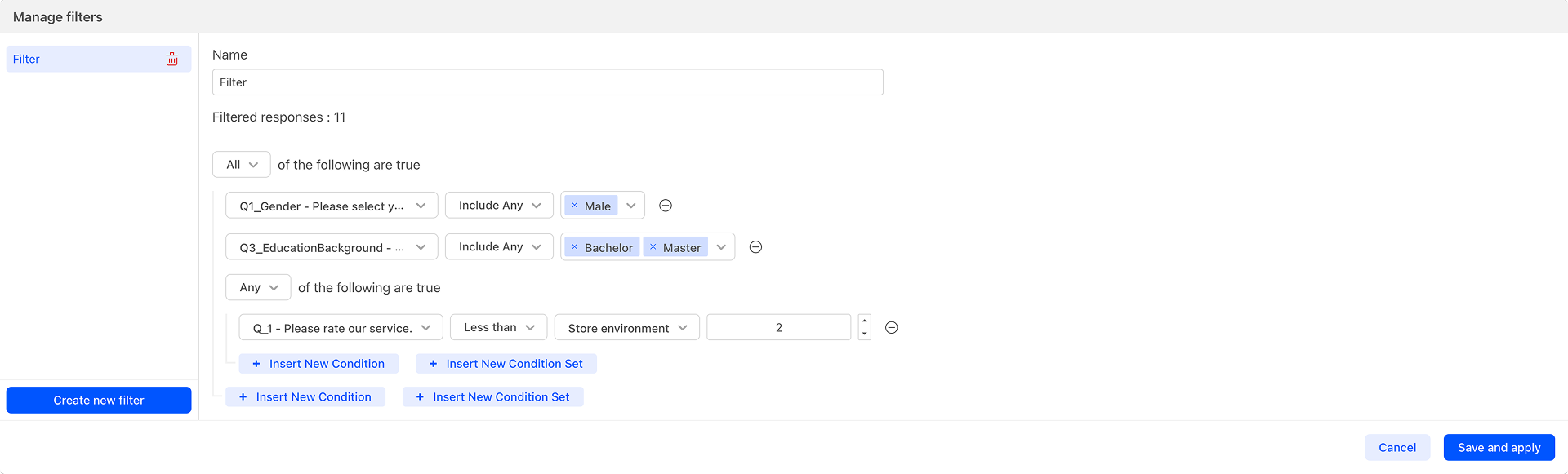Insert New Condition Set in inner group
Image resolution: width=1568 pixels, height=474 pixels.
pos(506,364)
